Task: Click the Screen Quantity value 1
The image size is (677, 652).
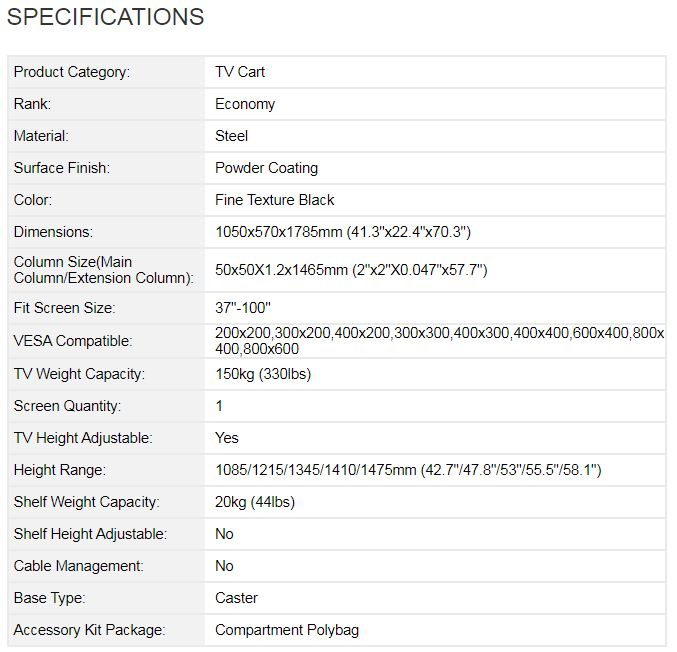Action: [219, 406]
